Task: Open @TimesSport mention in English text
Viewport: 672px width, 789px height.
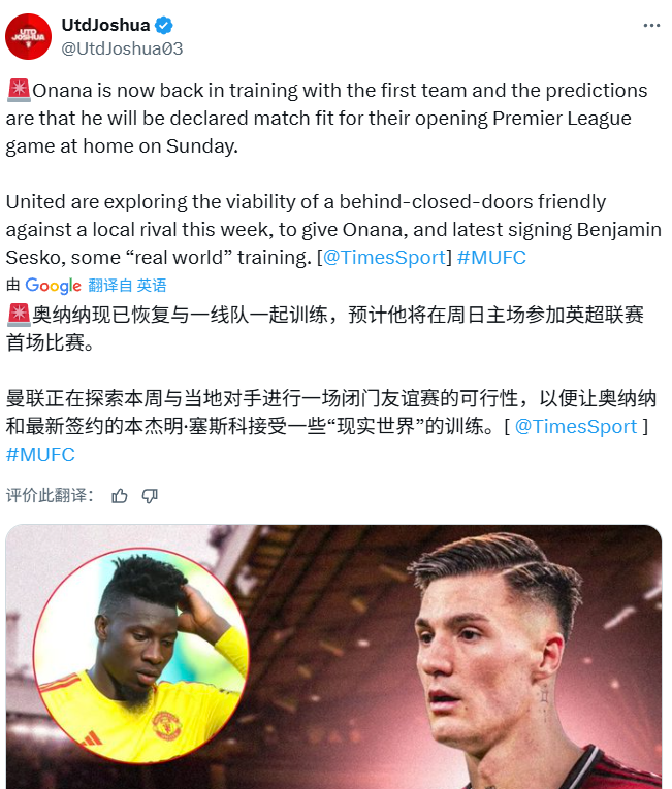Action: coord(384,258)
